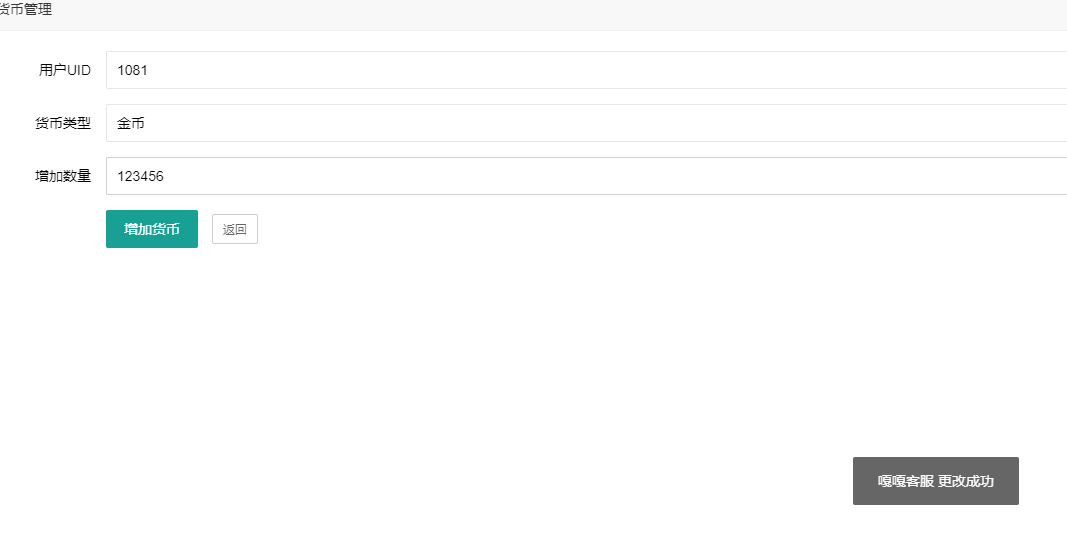The image size is (1067, 560).
Task: Select the field containing 1081
Action: point(586,70)
